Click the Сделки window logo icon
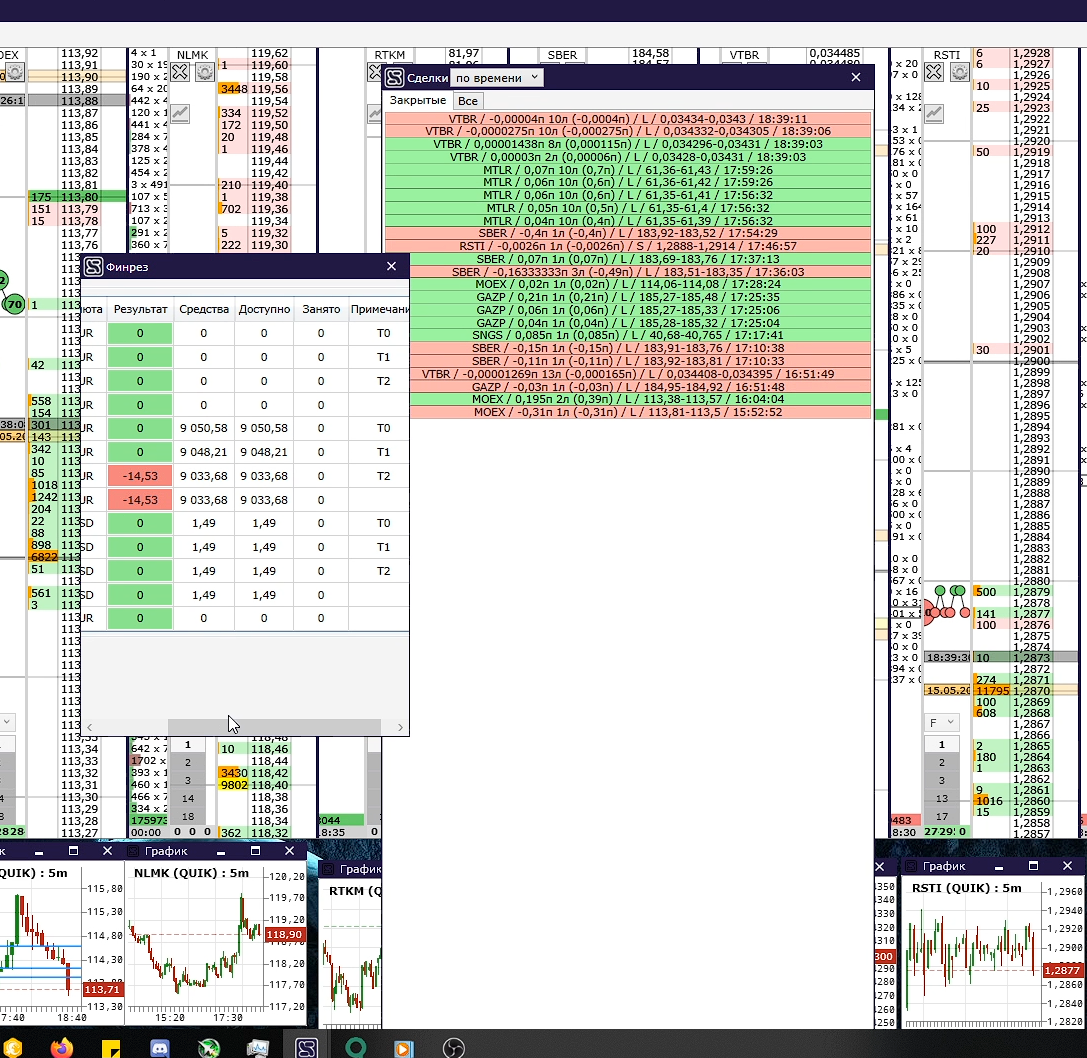1087x1058 pixels. [394, 78]
